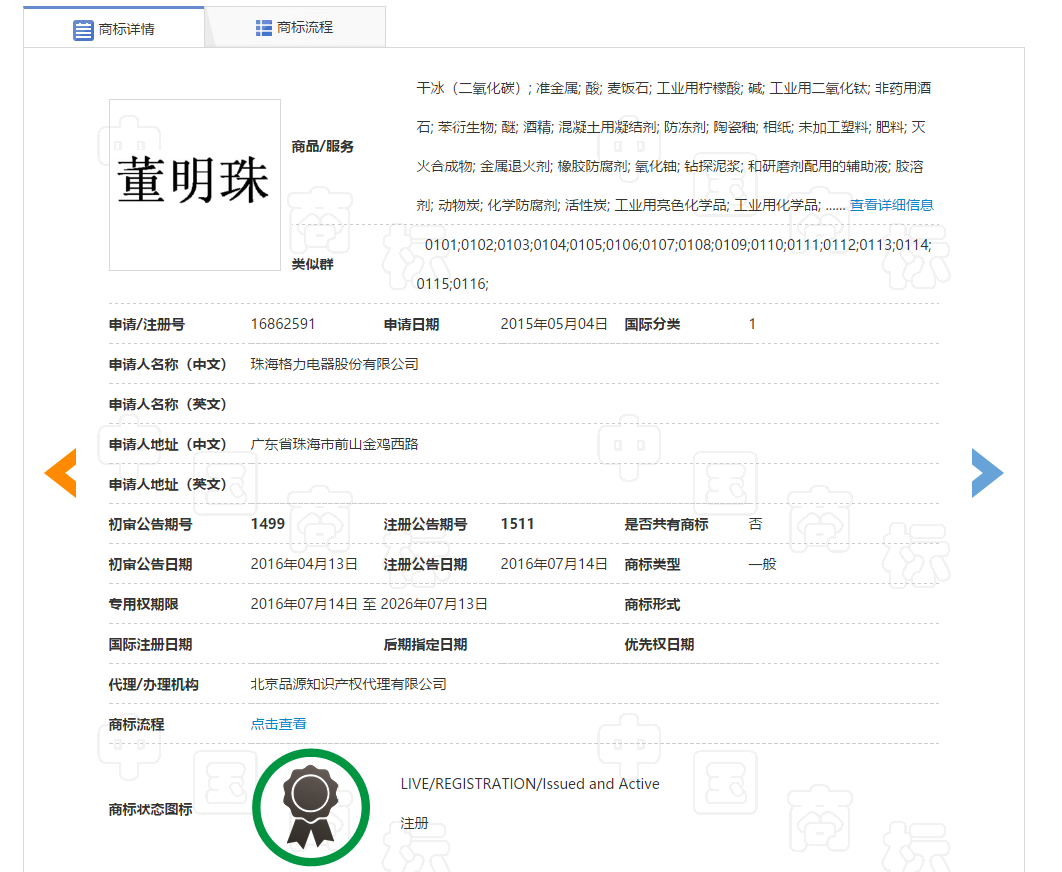
Task: Click registration announcement date 2016年07月14日
Action: [x=553, y=564]
